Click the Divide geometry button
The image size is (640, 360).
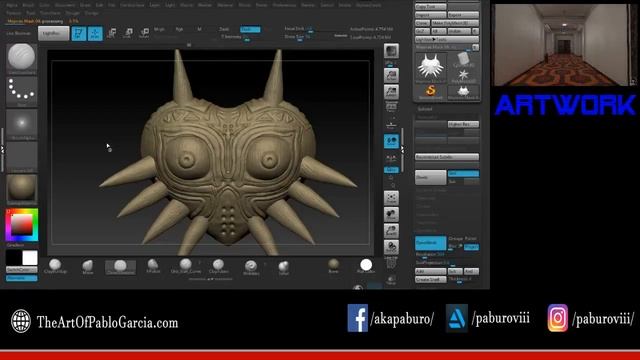pos(430,178)
